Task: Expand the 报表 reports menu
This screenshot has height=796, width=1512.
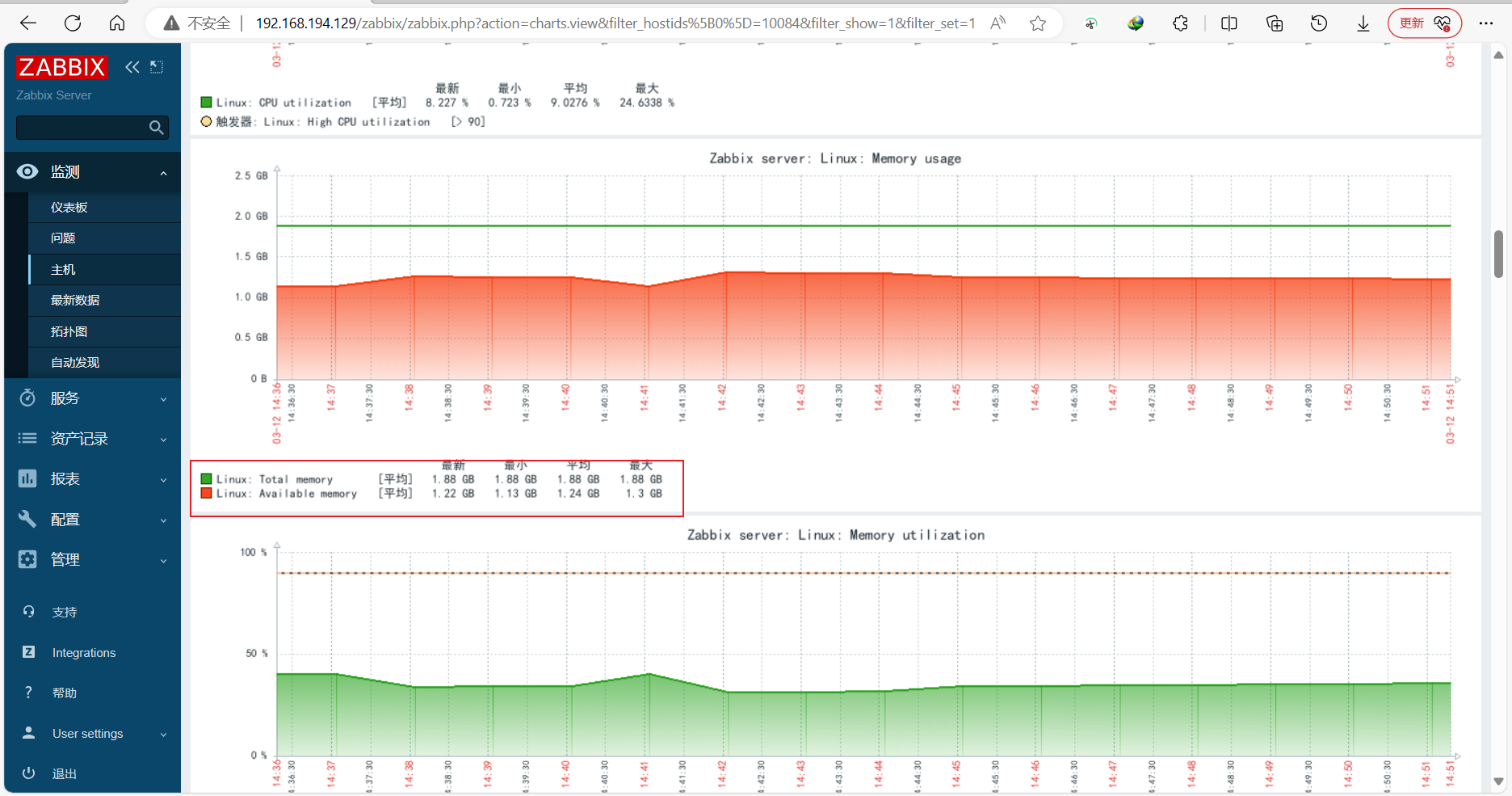Action: 93,479
